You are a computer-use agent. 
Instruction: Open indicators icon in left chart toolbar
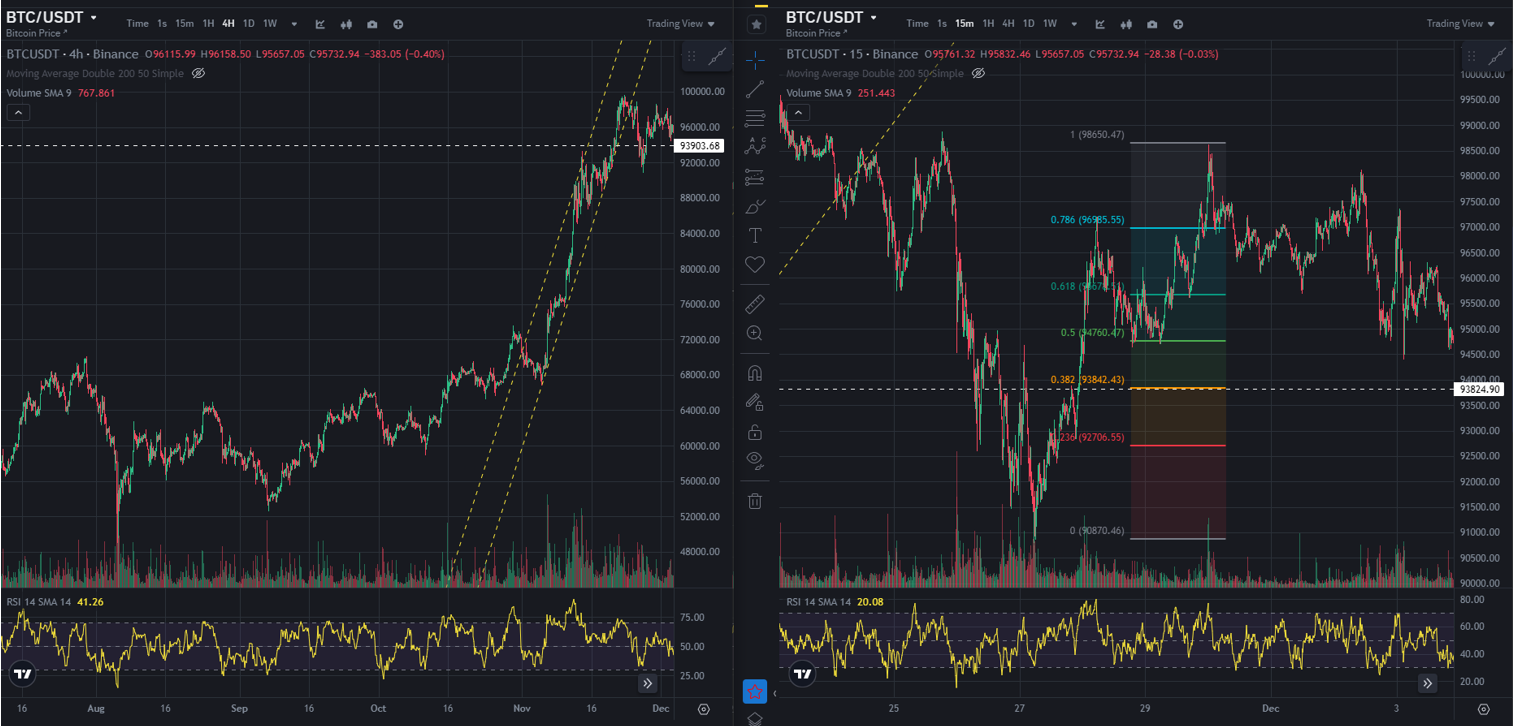click(x=320, y=24)
